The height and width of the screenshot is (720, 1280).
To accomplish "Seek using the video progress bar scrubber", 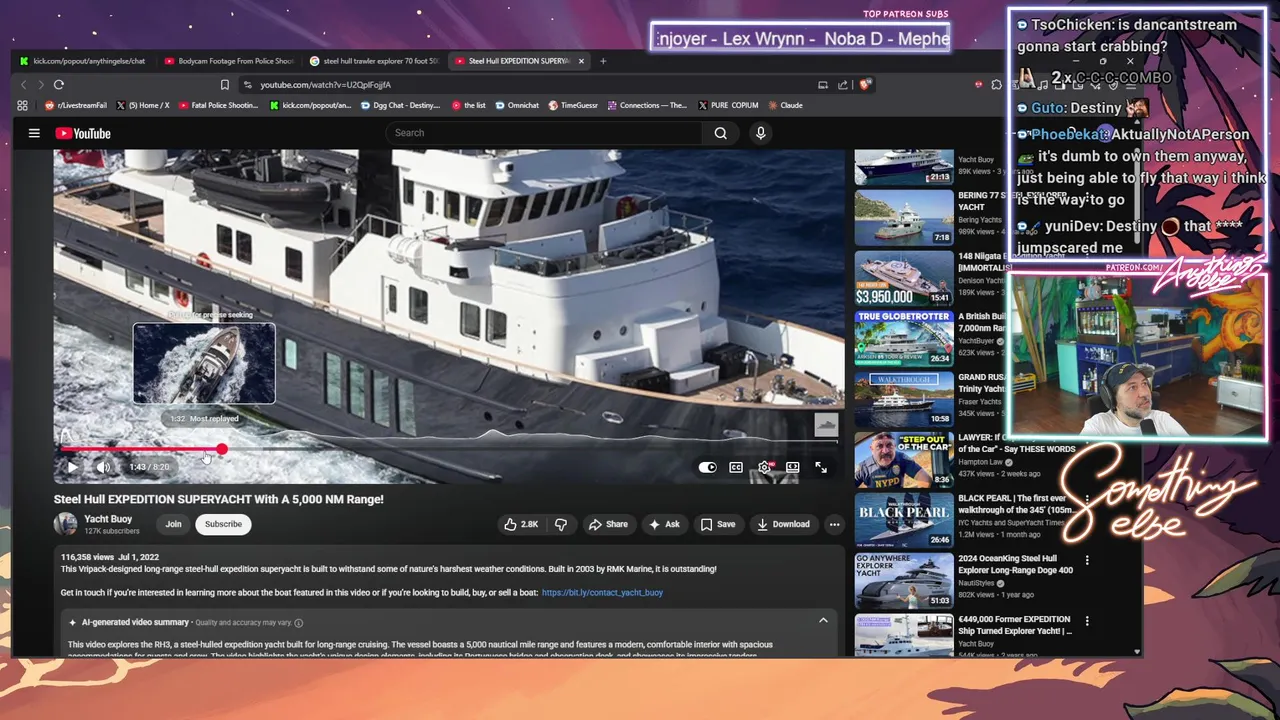I will (x=221, y=450).
